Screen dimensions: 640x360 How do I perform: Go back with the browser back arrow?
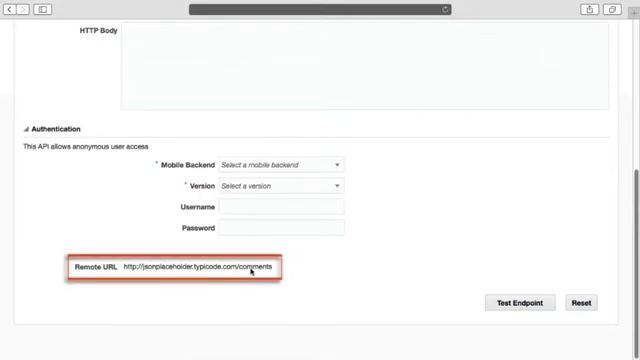point(10,9)
